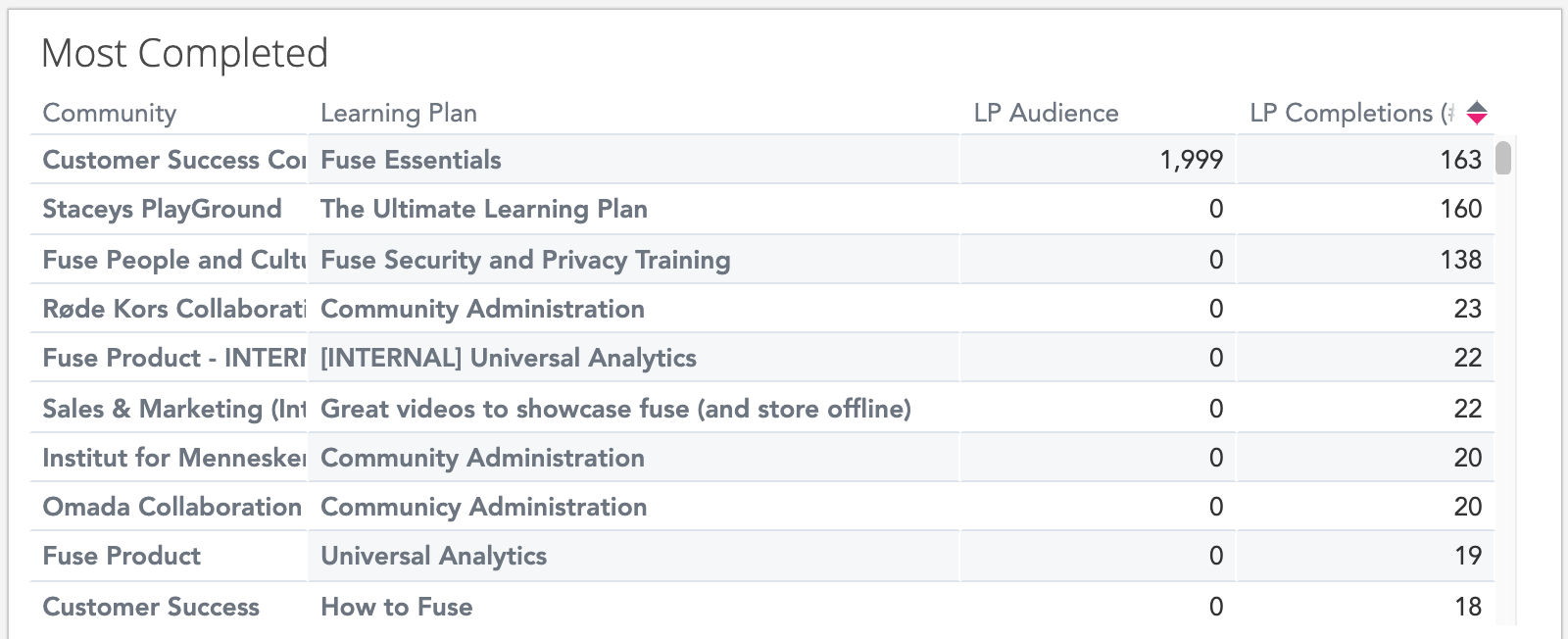Select the Omada Collaboration community cell
Screen dimensions: 1568x639
tap(172, 507)
